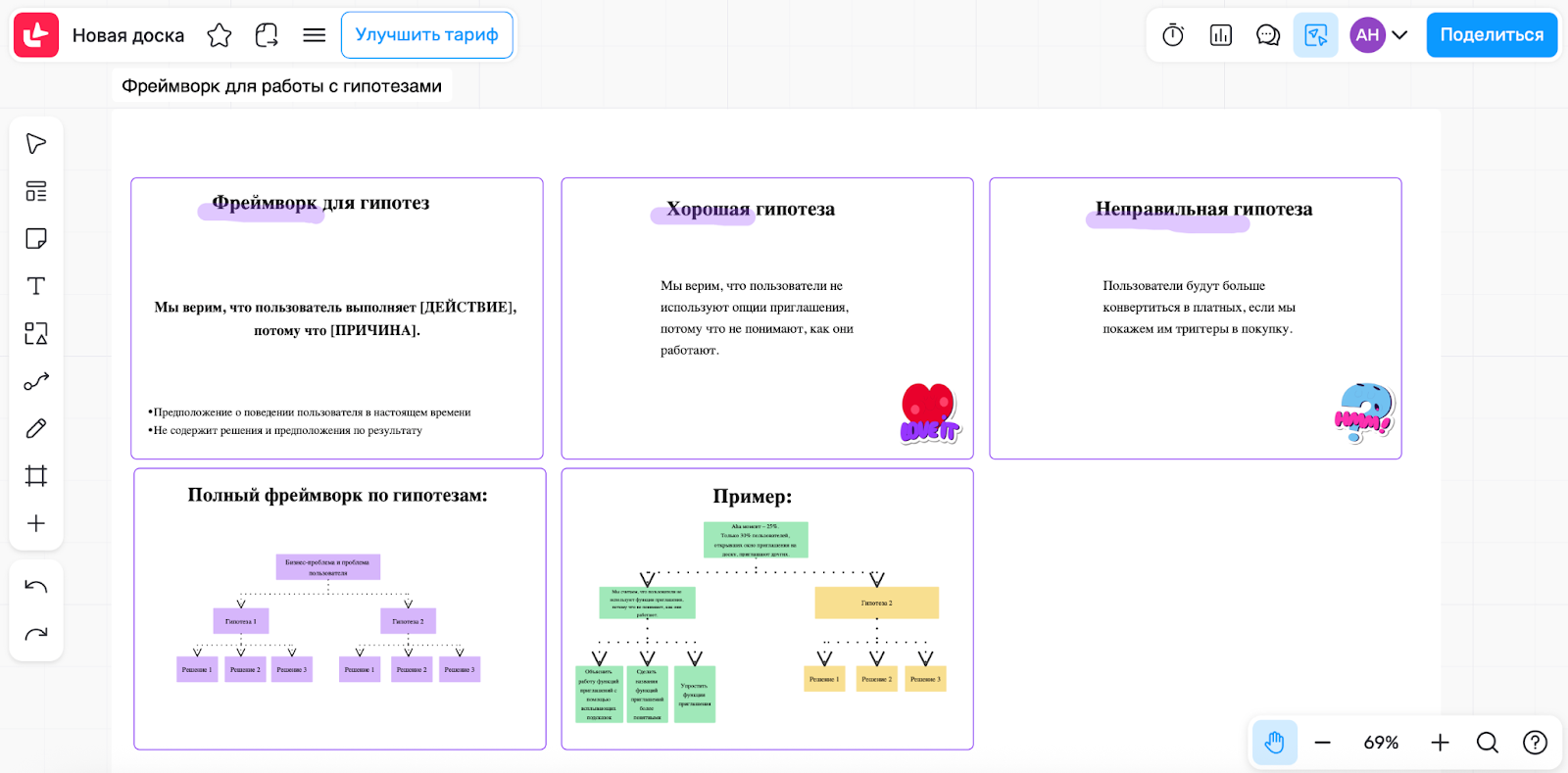Viewport: 1568px width, 773px height.
Task: Toggle the hand pan mode
Action: point(1274,743)
